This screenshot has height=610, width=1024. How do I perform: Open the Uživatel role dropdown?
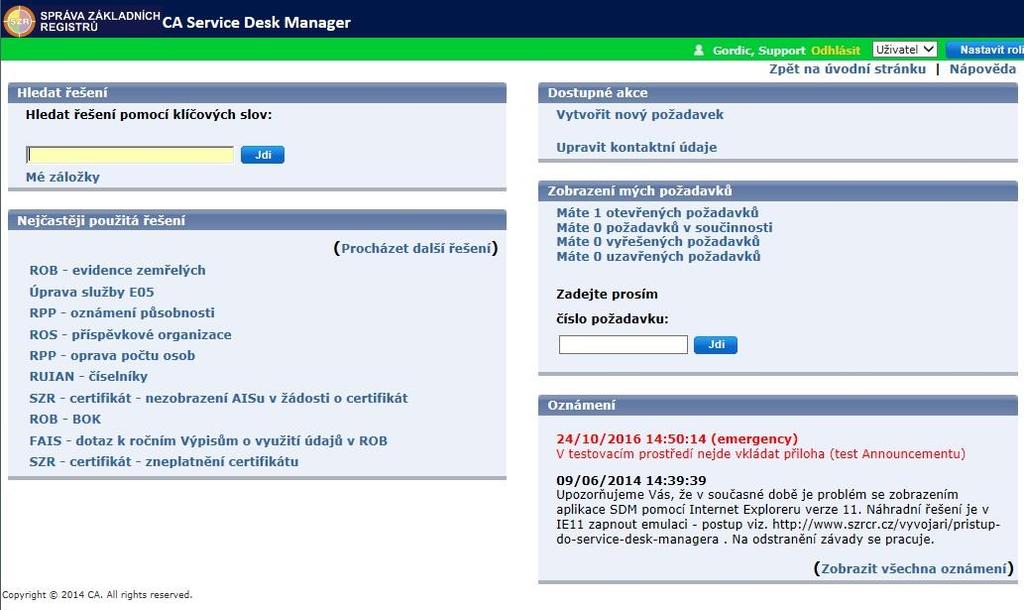coord(904,50)
